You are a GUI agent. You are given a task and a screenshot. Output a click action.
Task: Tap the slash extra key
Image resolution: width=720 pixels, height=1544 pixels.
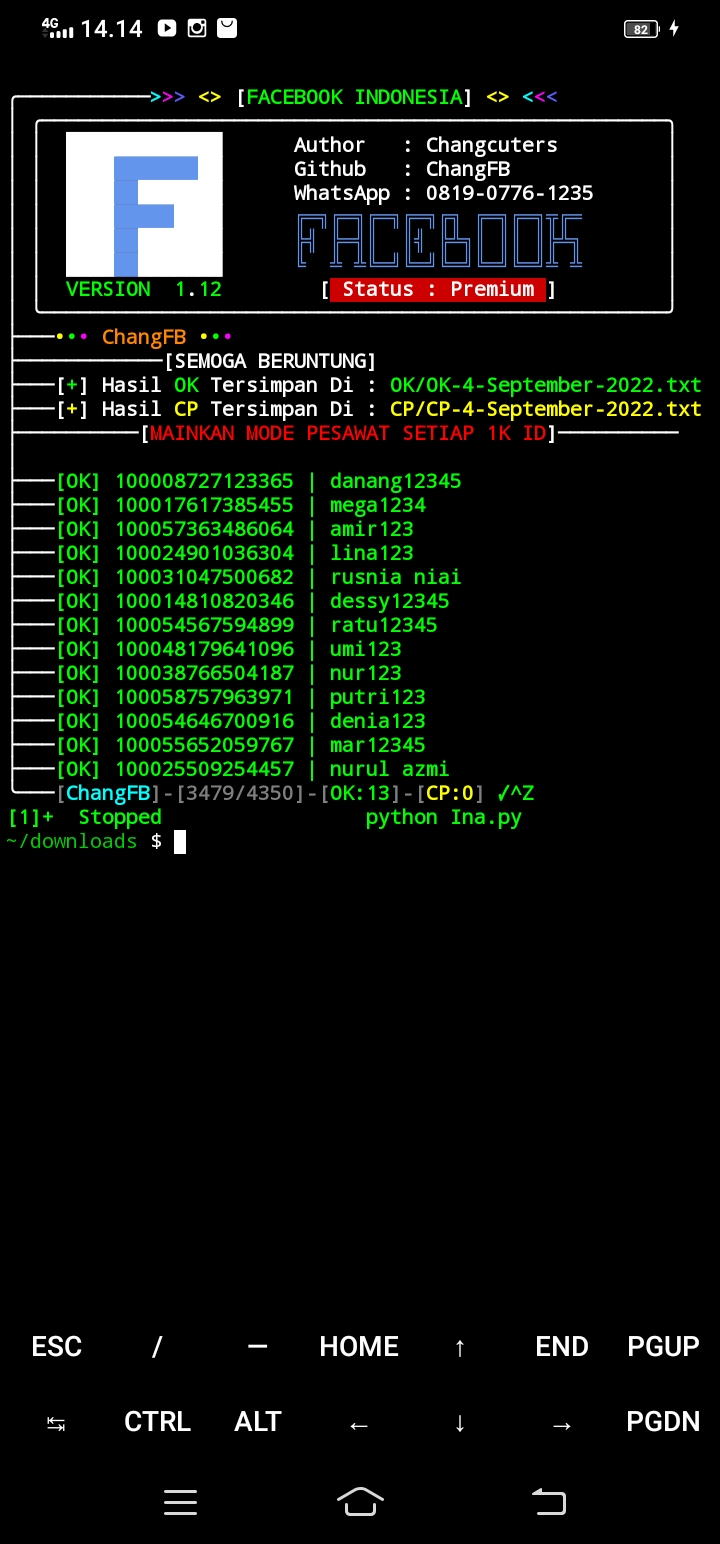(x=157, y=1347)
